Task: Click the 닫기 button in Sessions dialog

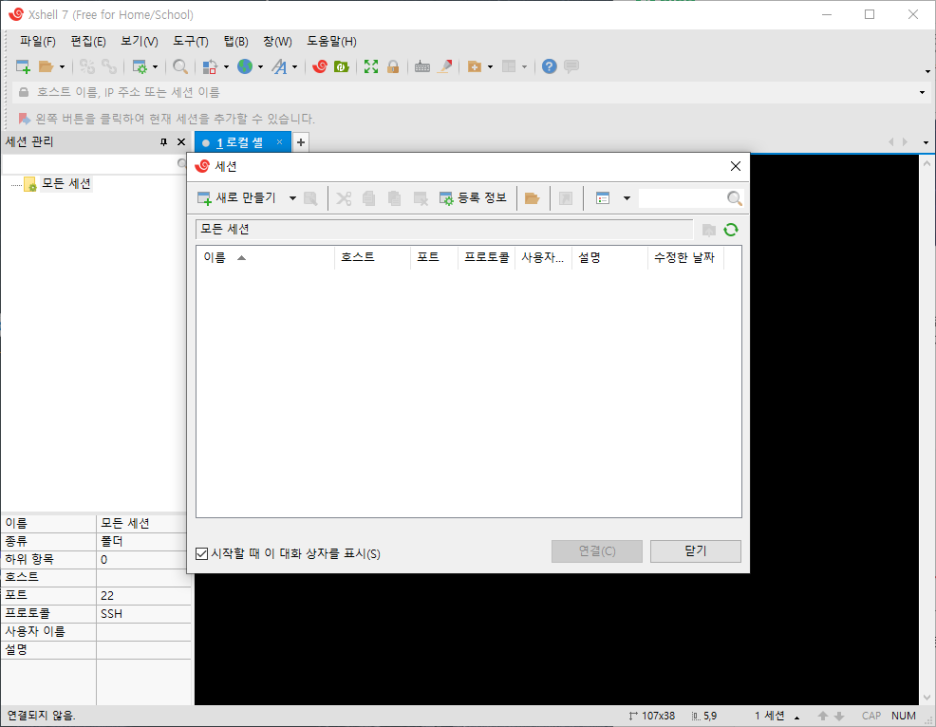Action: [695, 551]
